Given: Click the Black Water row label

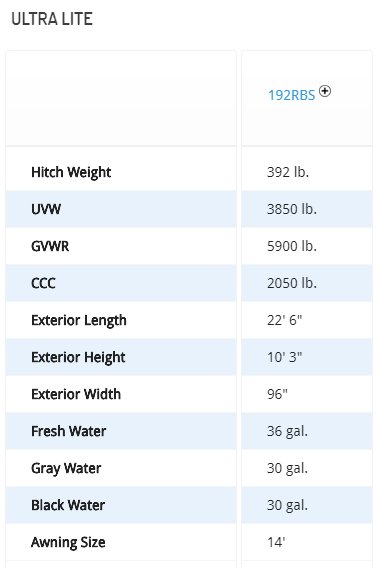Looking at the screenshot, I should click(68, 505).
